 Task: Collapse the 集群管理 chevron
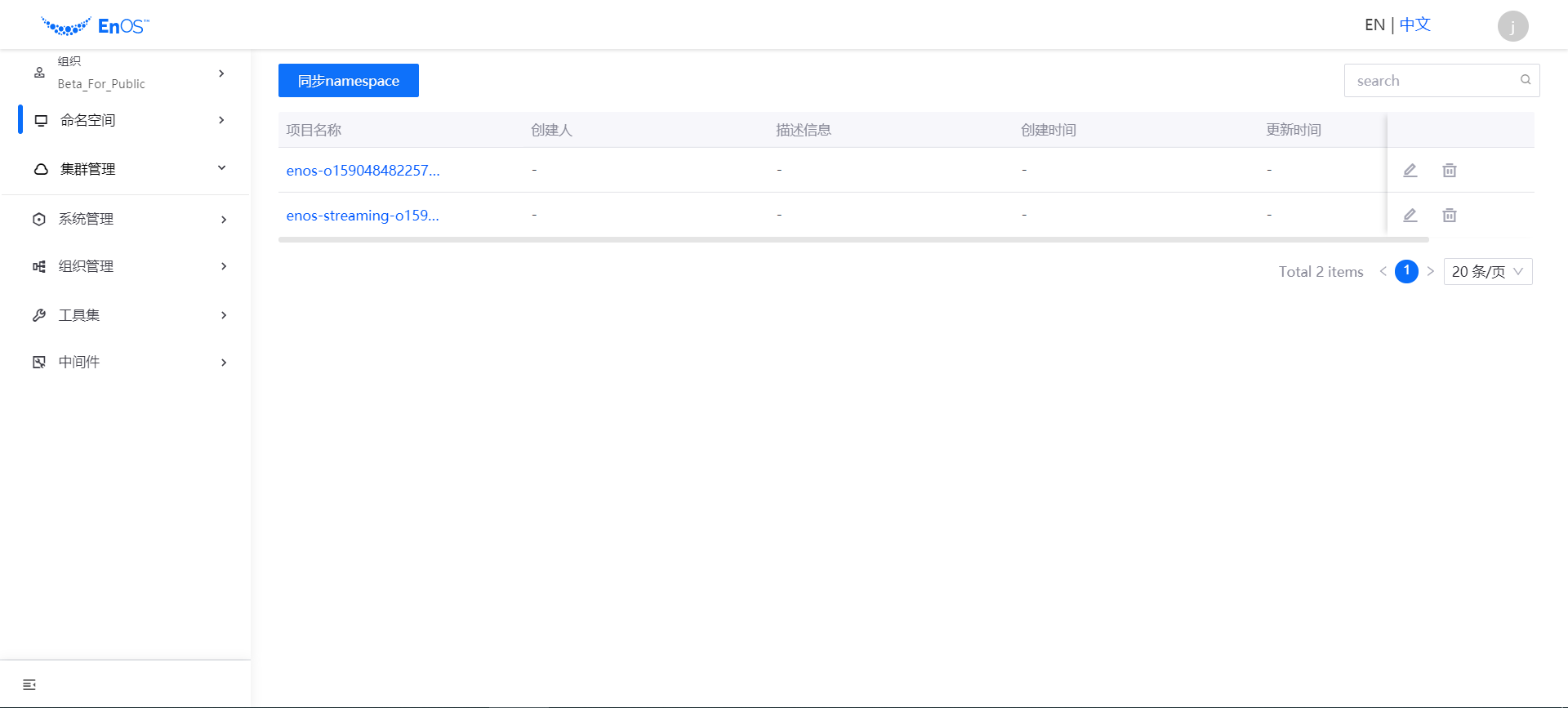pyautogui.click(x=221, y=168)
